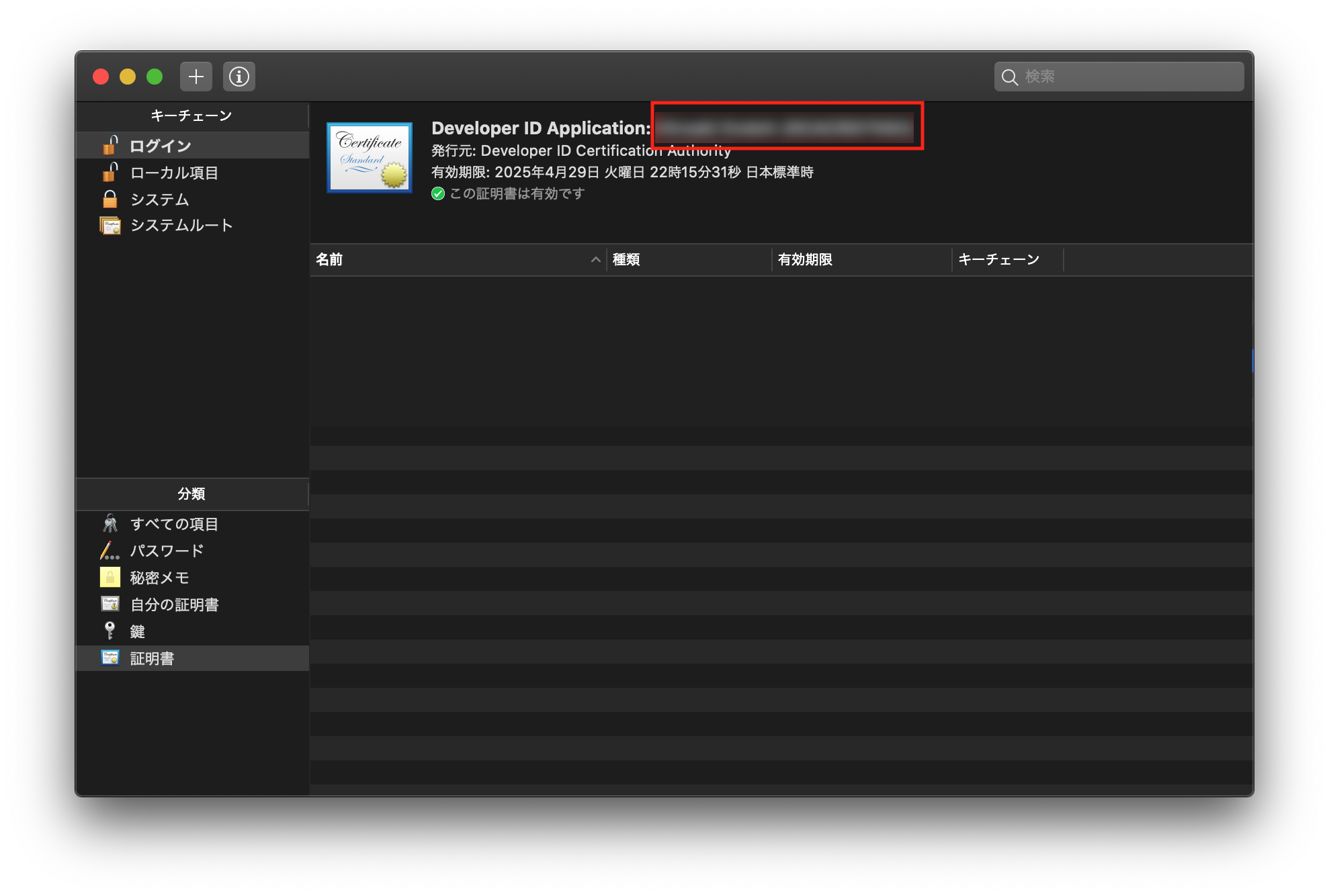Sort by 名前 column header
Image resolution: width=1329 pixels, height=896 pixels.
[x=330, y=260]
